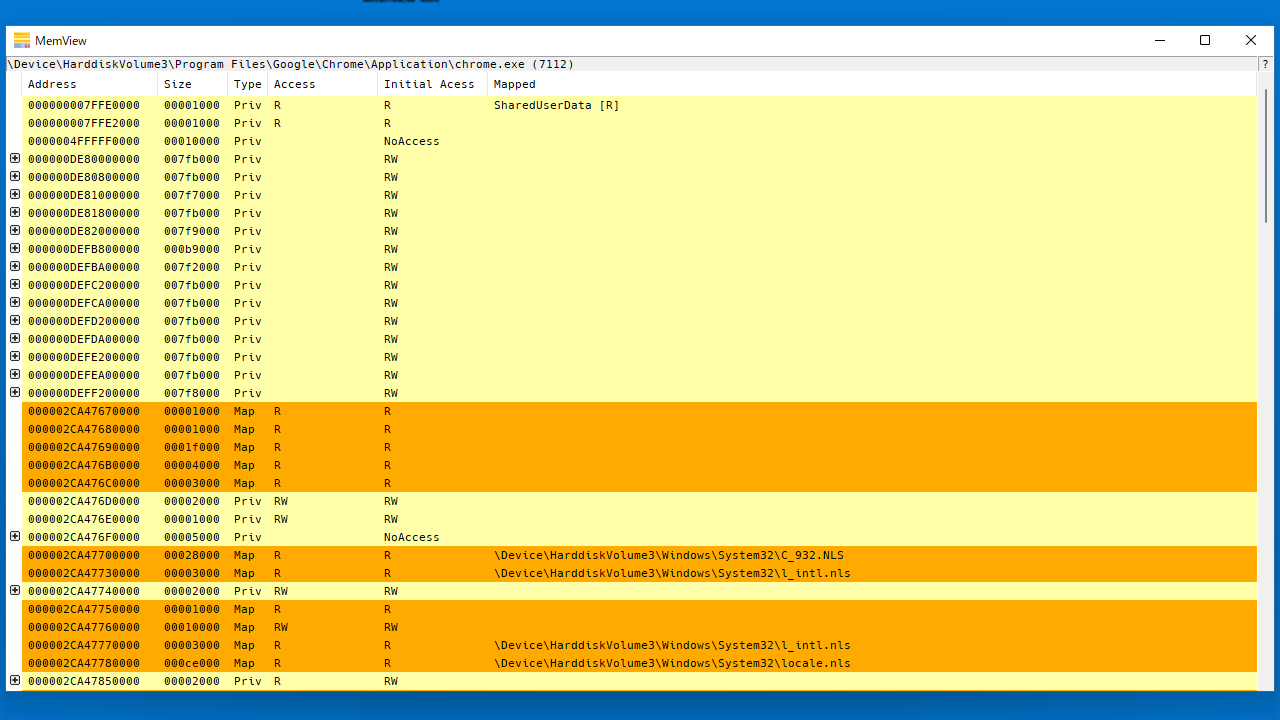Select address row 000000007FFE2000
Screen dimensions: 1280x720
point(639,123)
